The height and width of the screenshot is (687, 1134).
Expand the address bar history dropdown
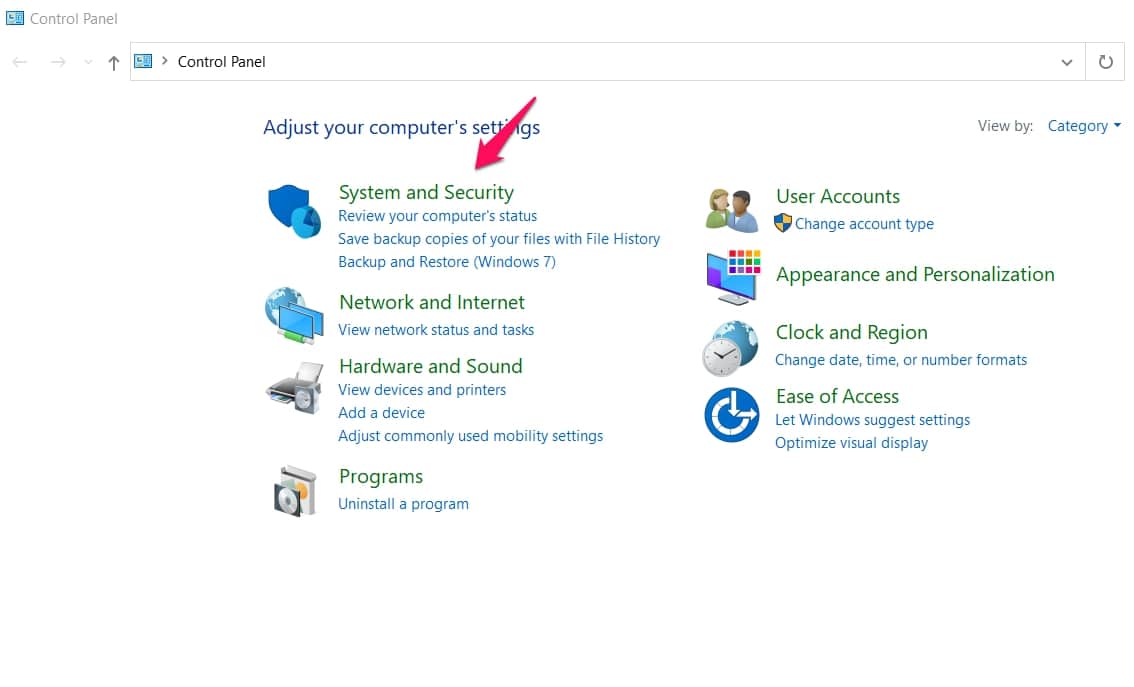[x=1067, y=62]
